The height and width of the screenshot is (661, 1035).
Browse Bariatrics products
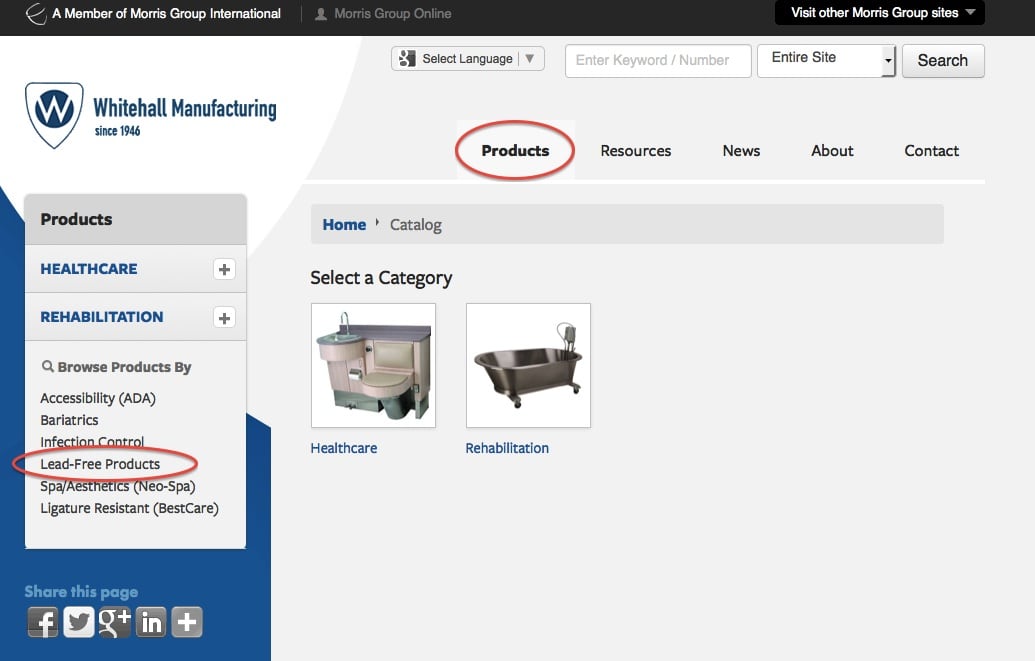[69, 420]
